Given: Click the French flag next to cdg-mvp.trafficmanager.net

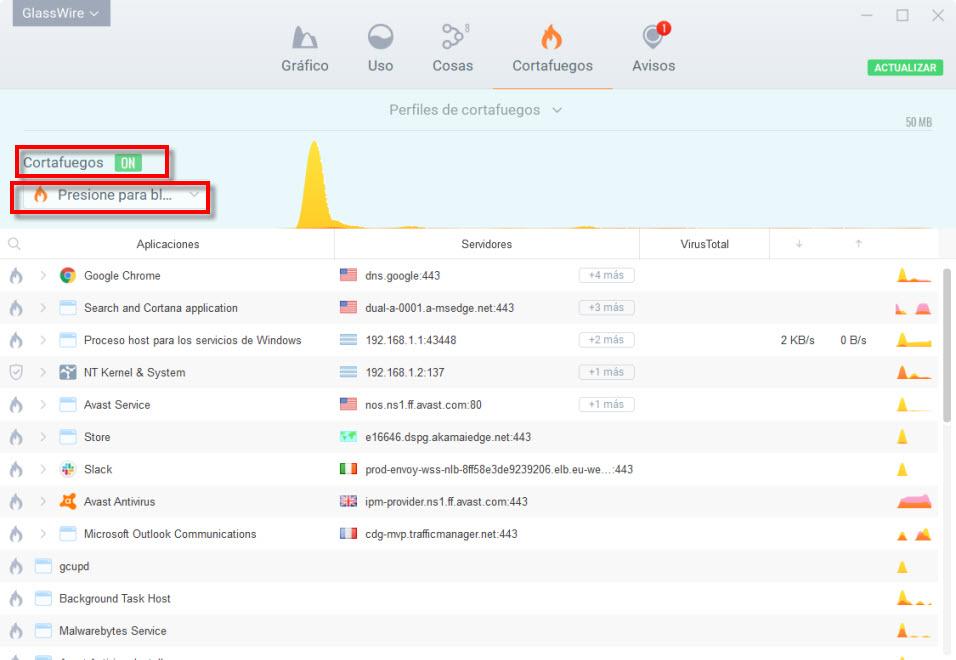Looking at the screenshot, I should (348, 534).
